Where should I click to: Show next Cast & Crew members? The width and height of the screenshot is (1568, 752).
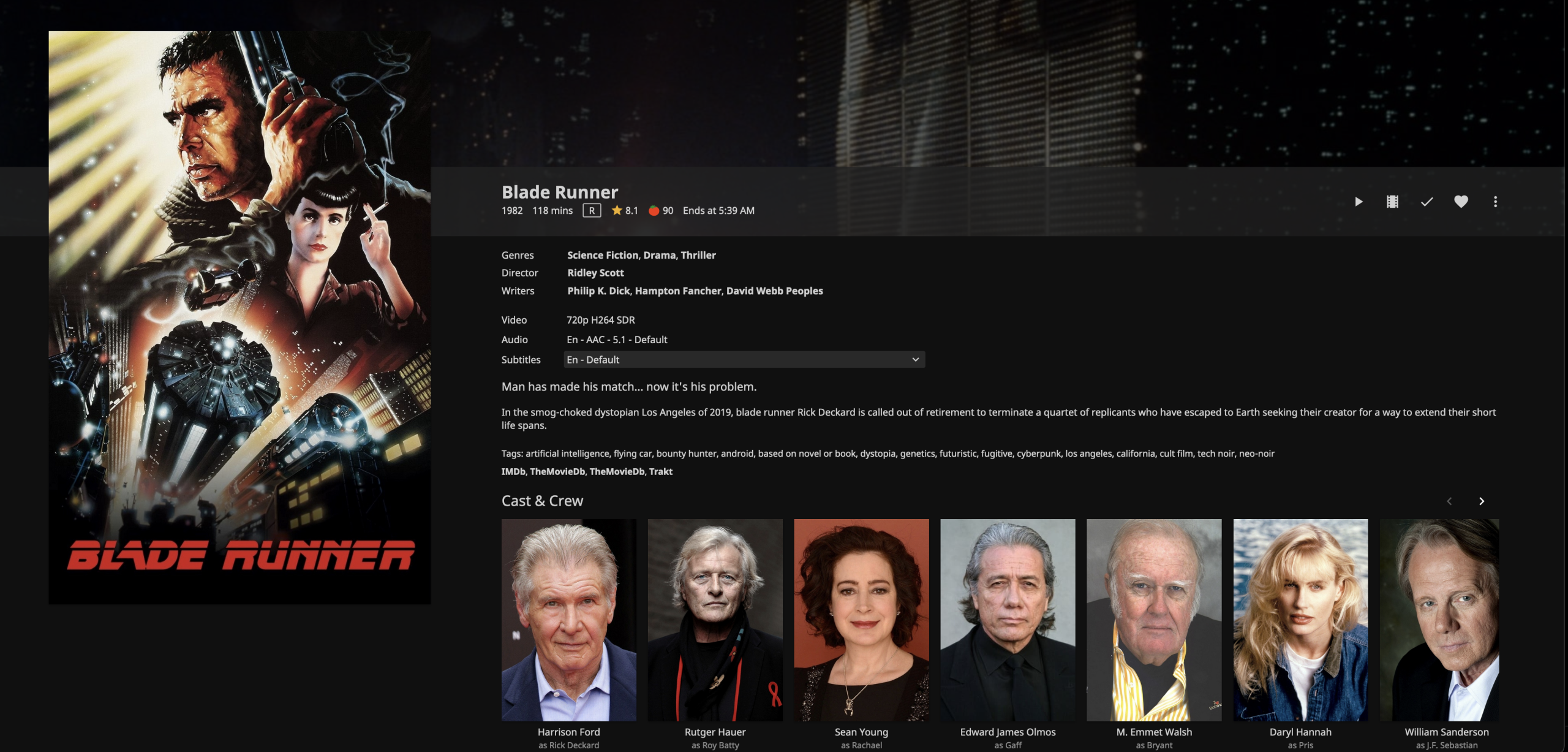[1482, 501]
